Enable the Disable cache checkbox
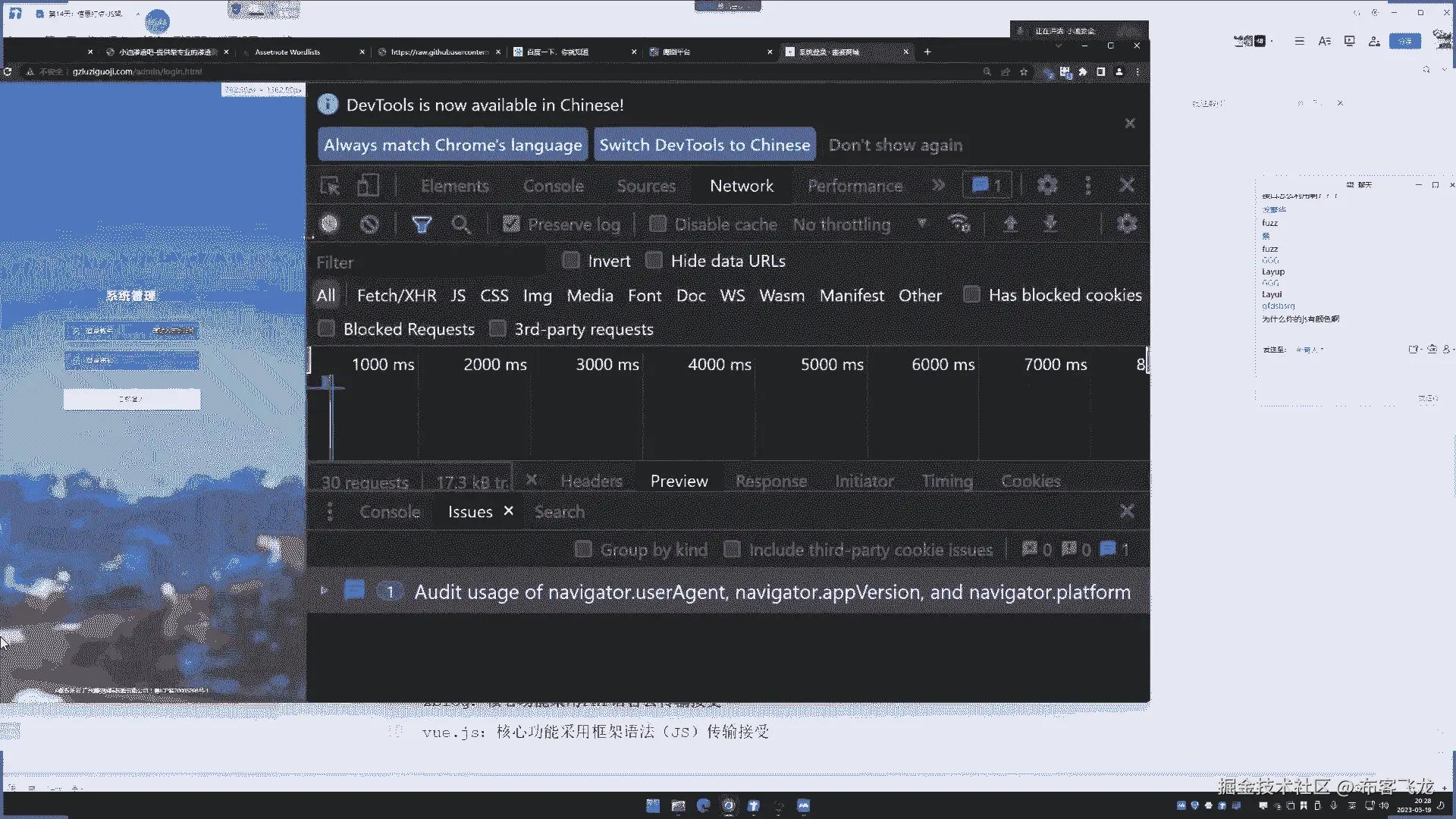 pos(658,224)
